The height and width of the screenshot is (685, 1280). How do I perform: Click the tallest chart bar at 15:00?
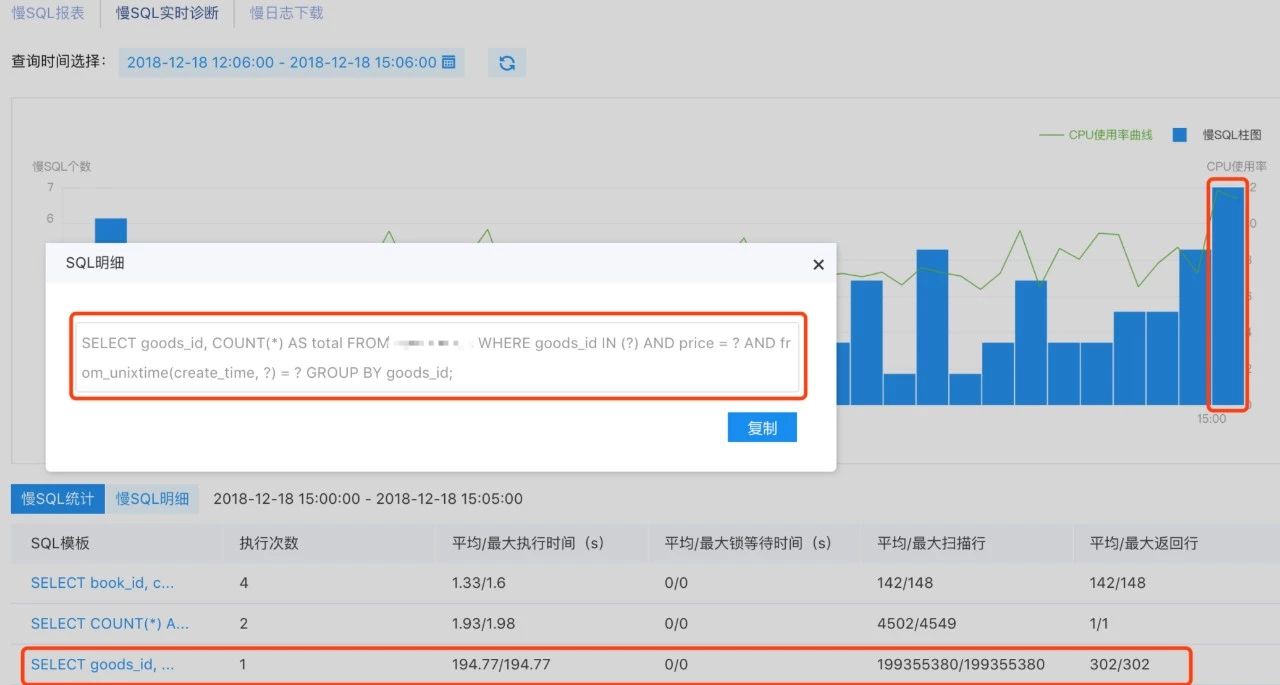pos(1227,296)
